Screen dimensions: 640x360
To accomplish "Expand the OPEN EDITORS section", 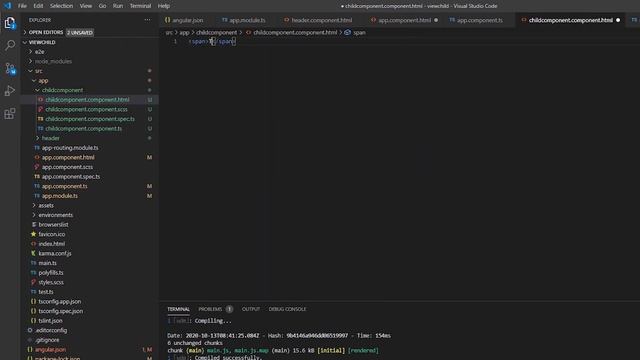I will (x=46, y=32).
